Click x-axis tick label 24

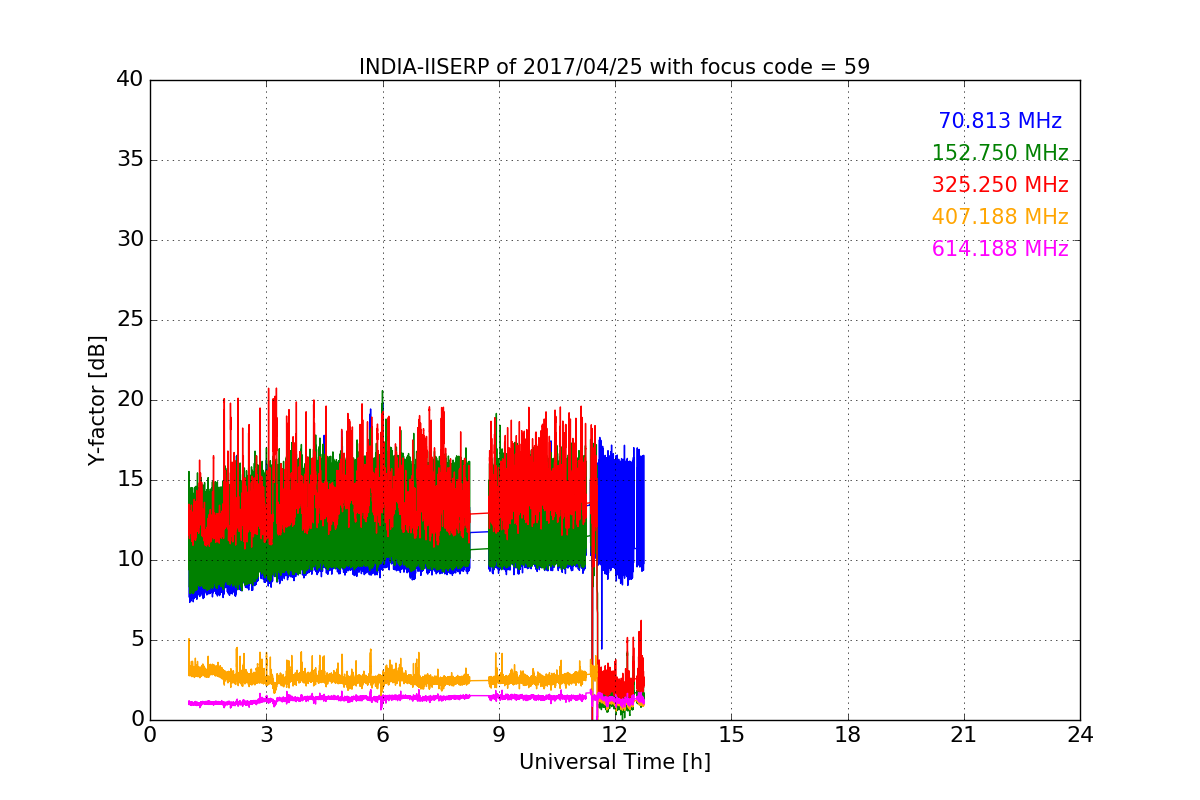pos(1080,734)
